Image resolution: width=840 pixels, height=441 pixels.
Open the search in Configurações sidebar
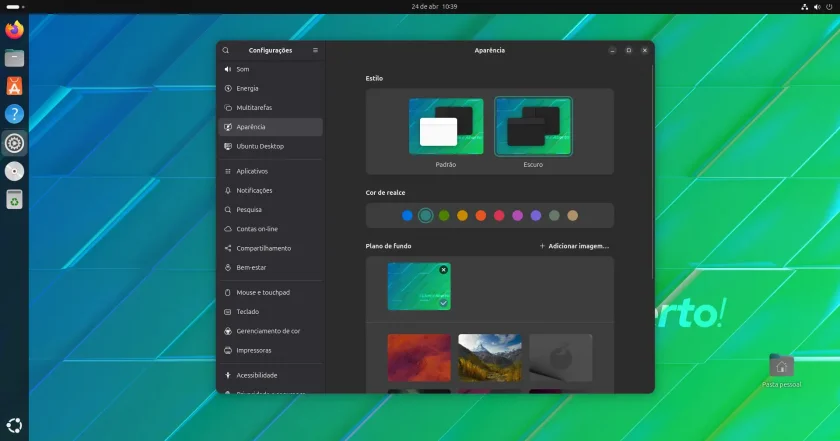(226, 50)
